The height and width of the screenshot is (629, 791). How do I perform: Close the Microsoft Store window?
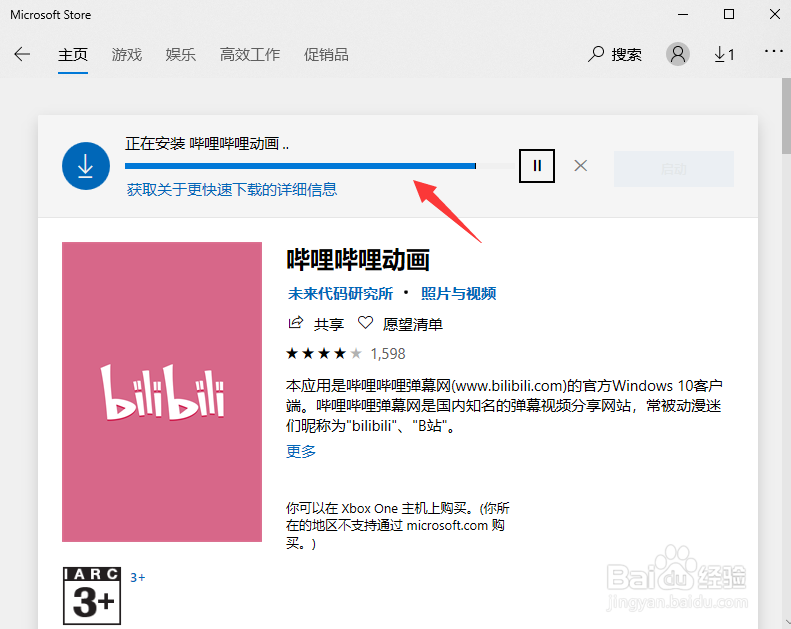[x=775, y=14]
